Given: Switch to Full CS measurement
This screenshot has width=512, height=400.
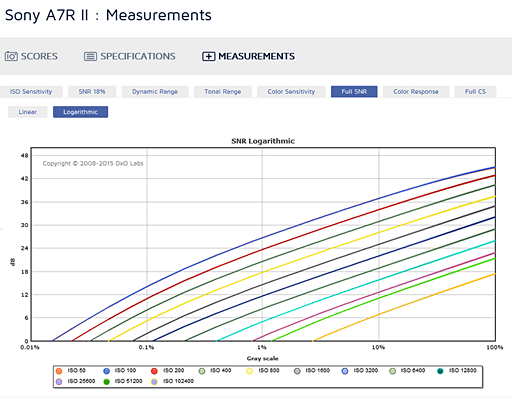Looking at the screenshot, I should (x=475, y=92).
